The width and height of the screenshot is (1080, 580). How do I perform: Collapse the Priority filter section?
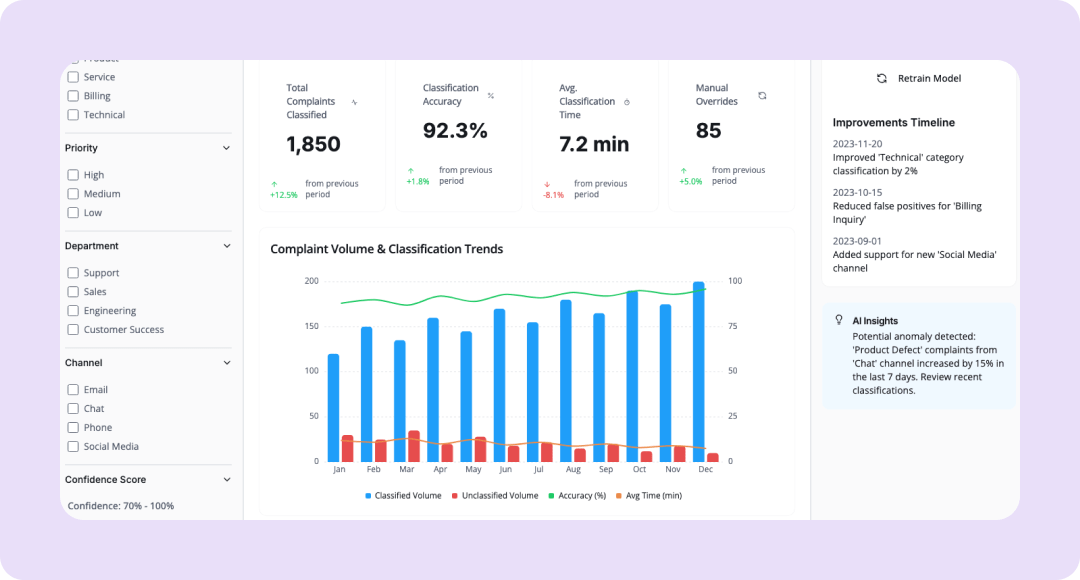(x=226, y=148)
